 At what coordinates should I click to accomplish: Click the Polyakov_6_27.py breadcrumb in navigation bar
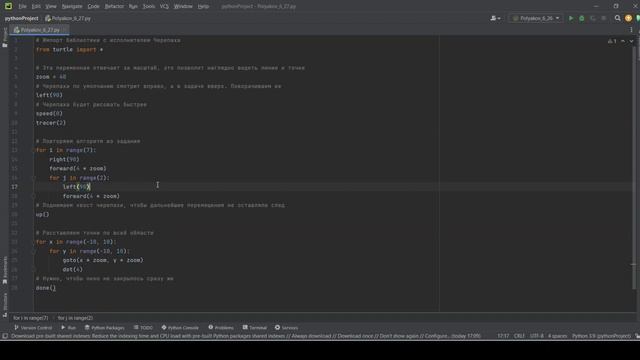[68, 18]
